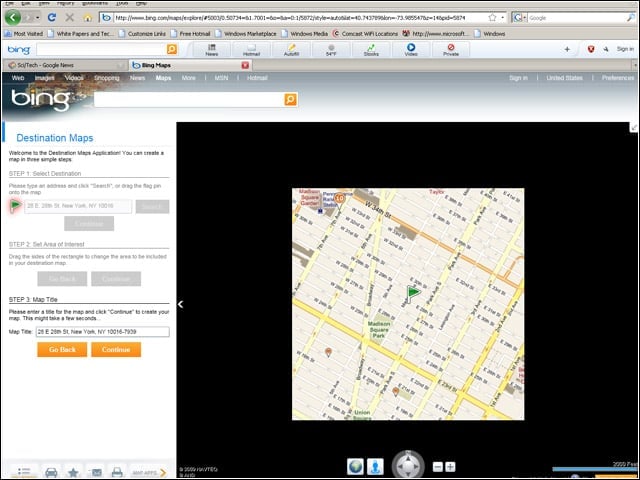Image resolution: width=640 pixels, height=480 pixels.
Task: Collapse the left panel with the arrow
Action: (x=180, y=304)
